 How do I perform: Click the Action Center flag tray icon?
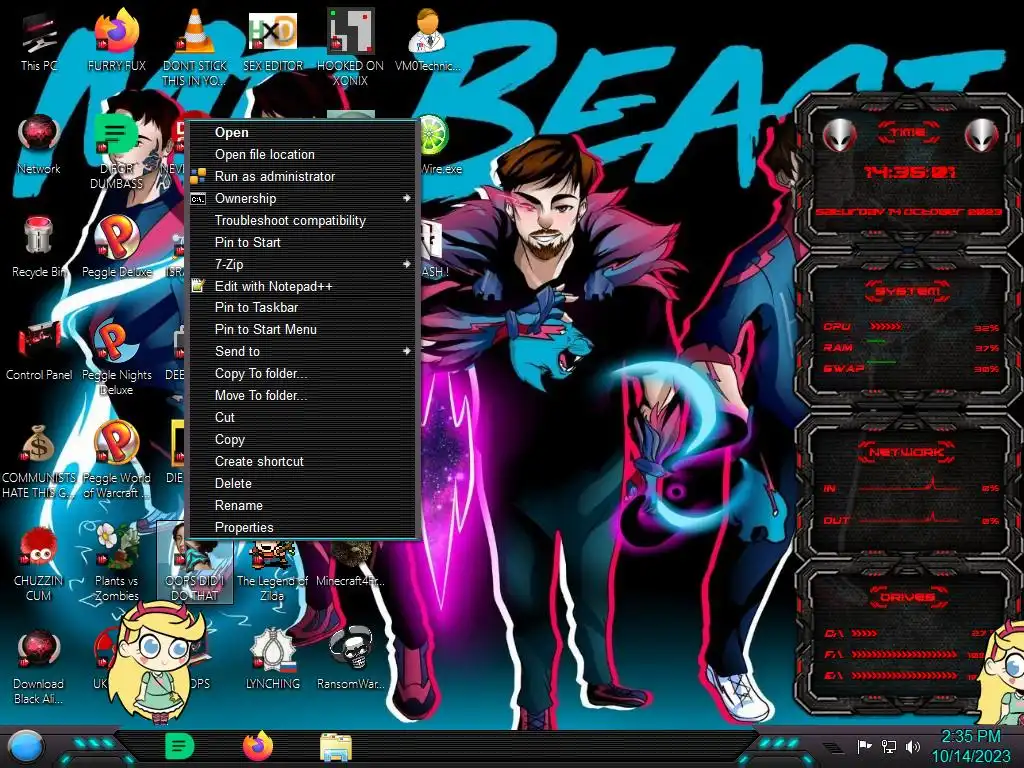(865, 746)
